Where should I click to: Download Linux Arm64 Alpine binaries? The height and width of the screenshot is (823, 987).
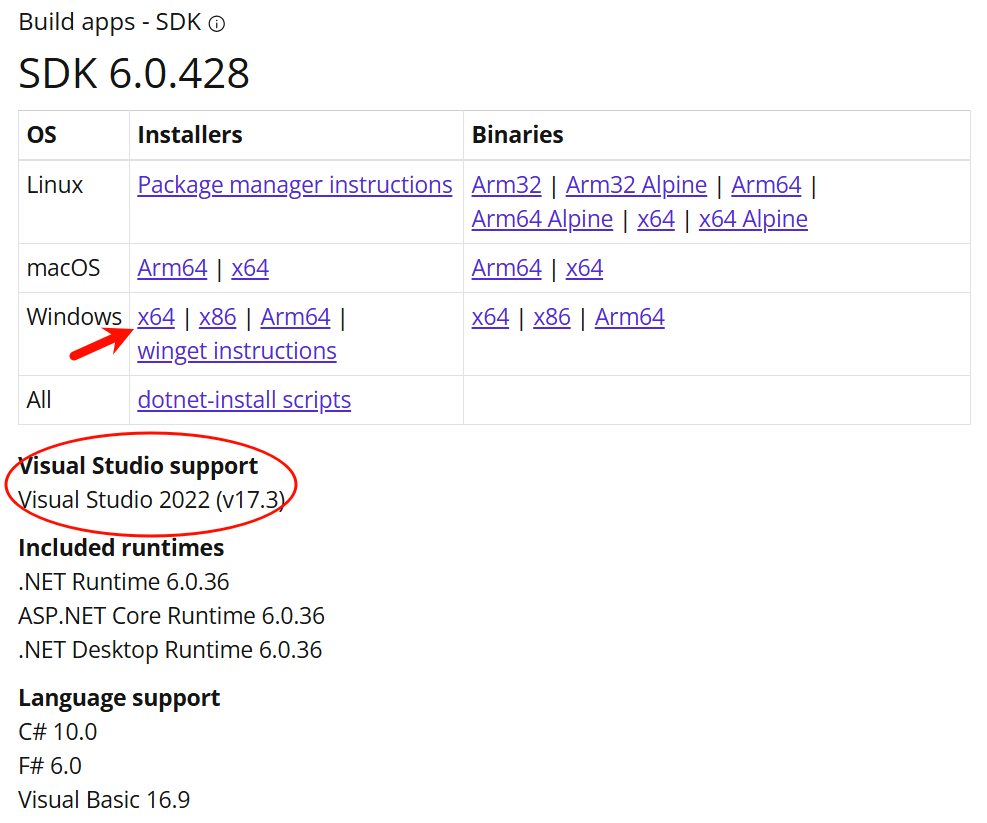coord(542,219)
